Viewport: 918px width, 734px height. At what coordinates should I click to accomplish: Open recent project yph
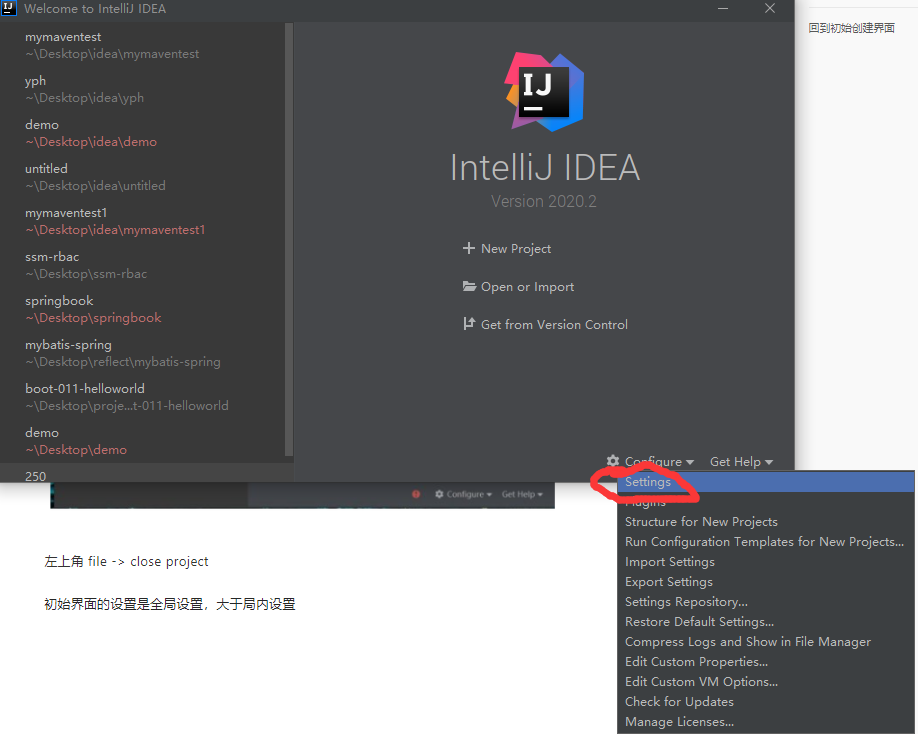[142, 89]
